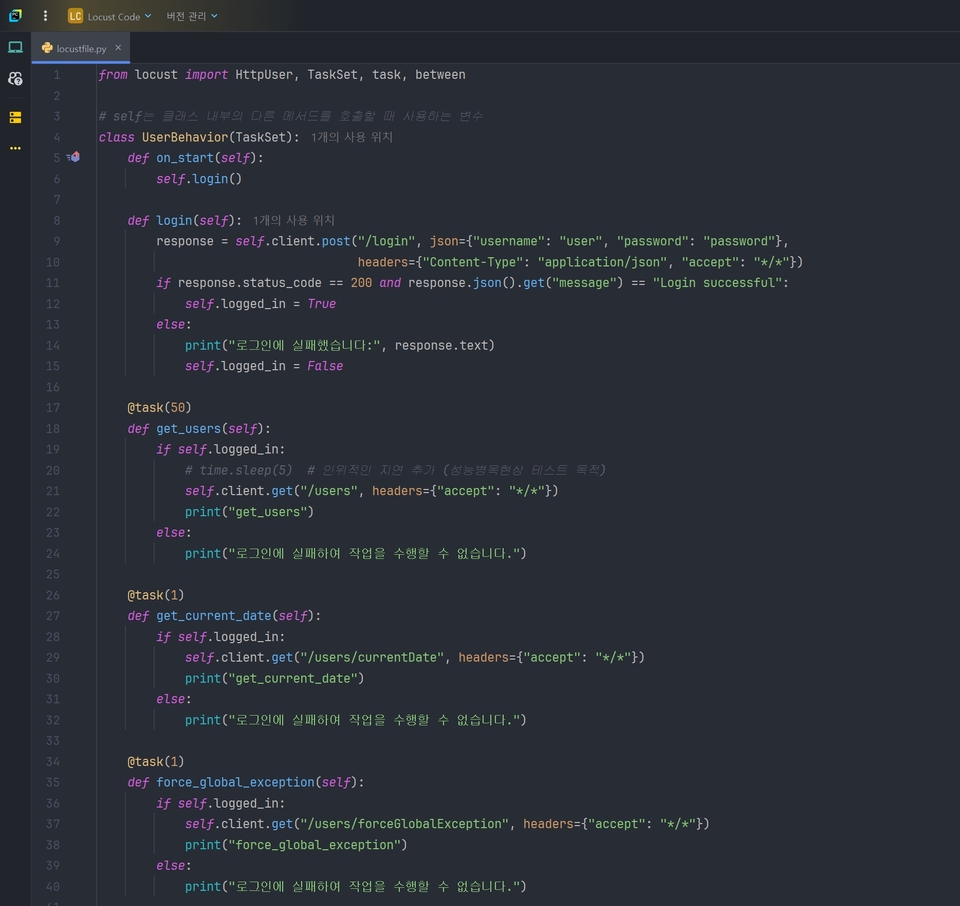960x906 pixels.
Task: Click the "Login successful" string
Action: (x=717, y=283)
